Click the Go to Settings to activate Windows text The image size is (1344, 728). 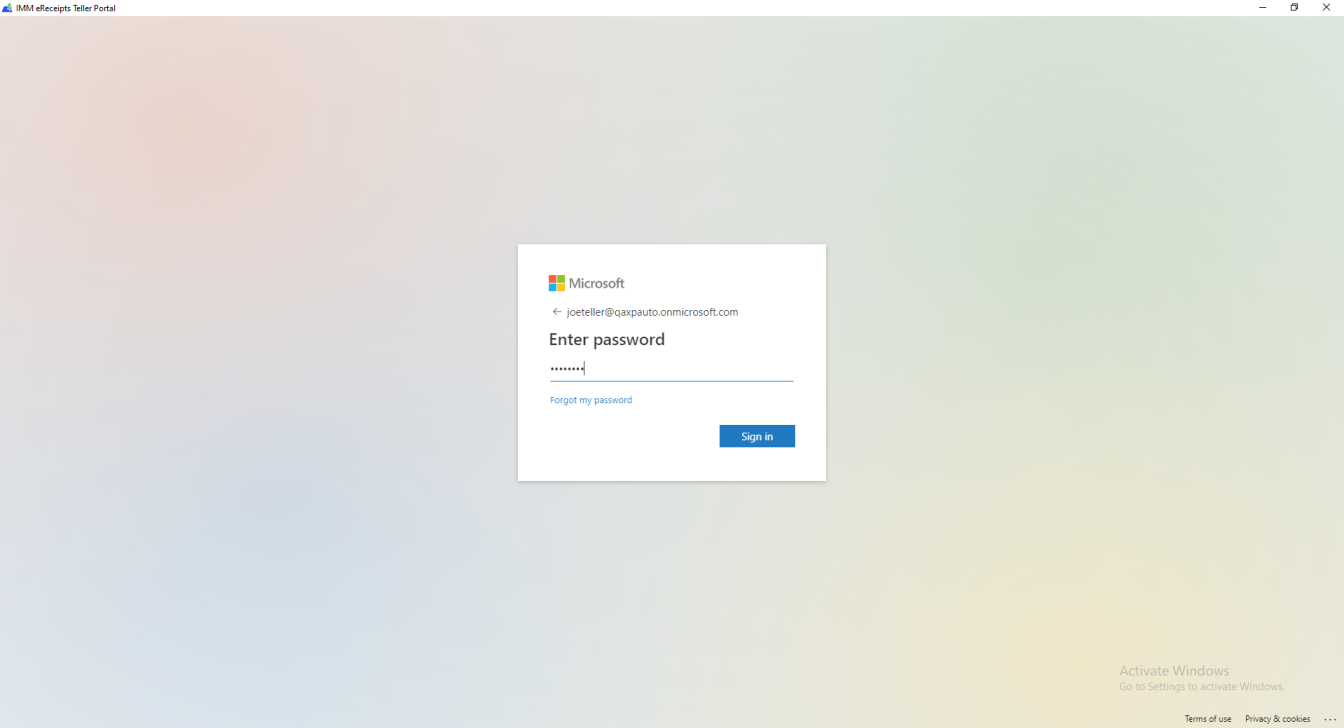pos(1202,687)
